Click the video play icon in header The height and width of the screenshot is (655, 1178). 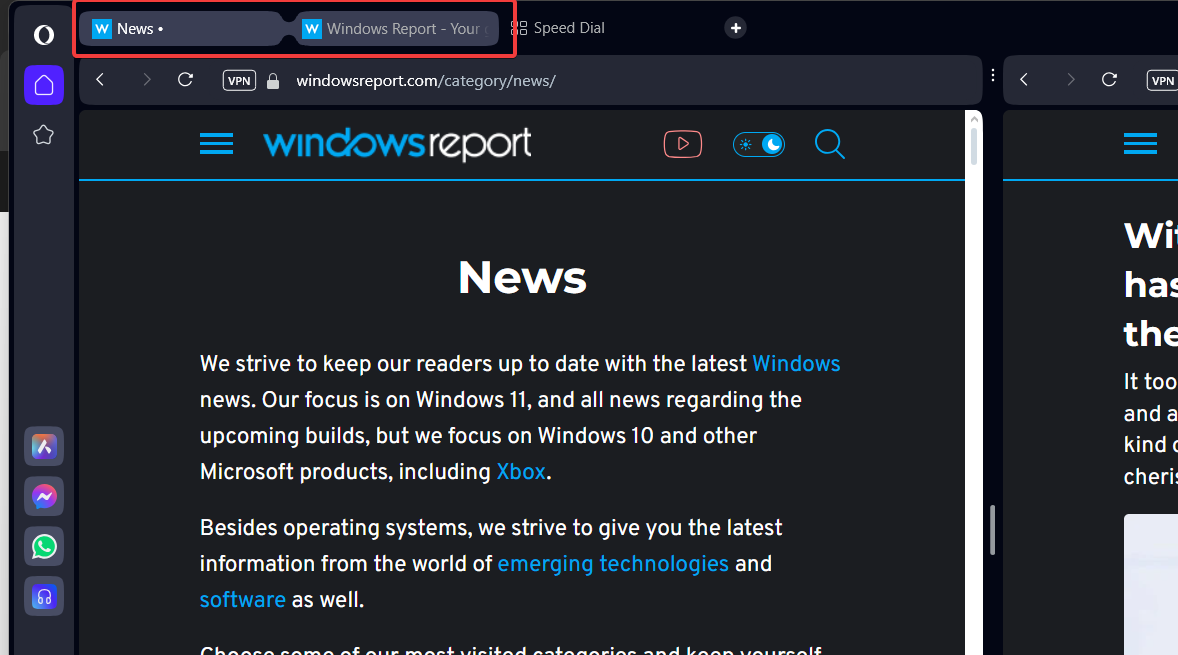pyautogui.click(x=683, y=144)
